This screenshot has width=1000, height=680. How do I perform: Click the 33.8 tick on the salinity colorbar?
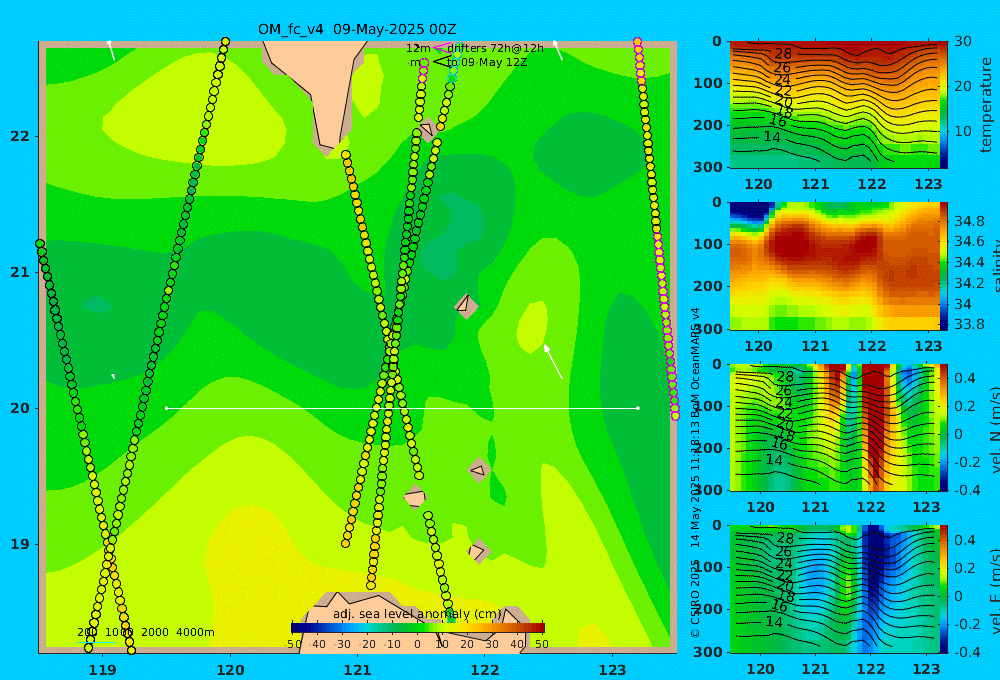pyautogui.click(x=969, y=324)
